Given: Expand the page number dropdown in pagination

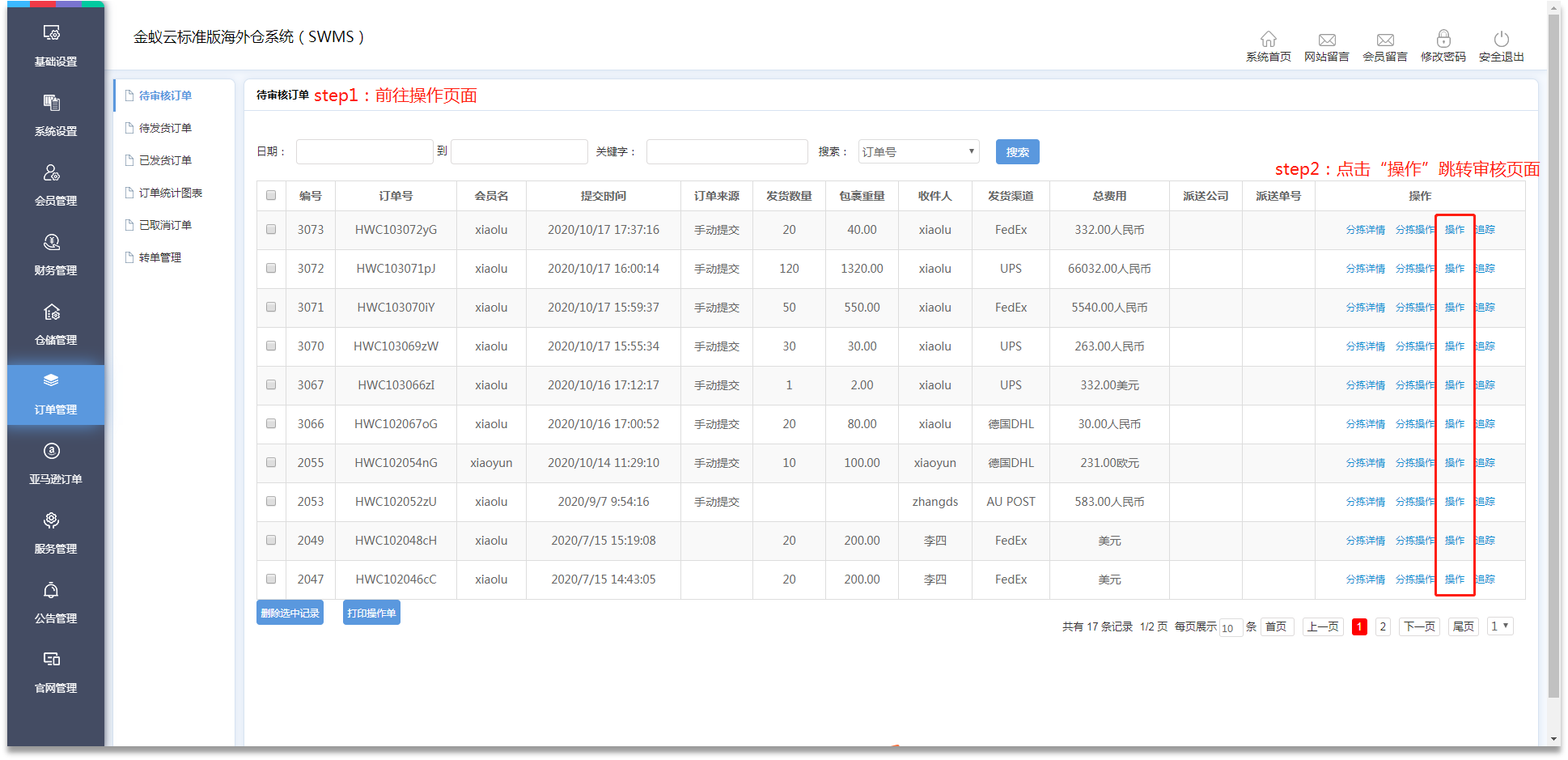Looking at the screenshot, I should [x=1499, y=626].
